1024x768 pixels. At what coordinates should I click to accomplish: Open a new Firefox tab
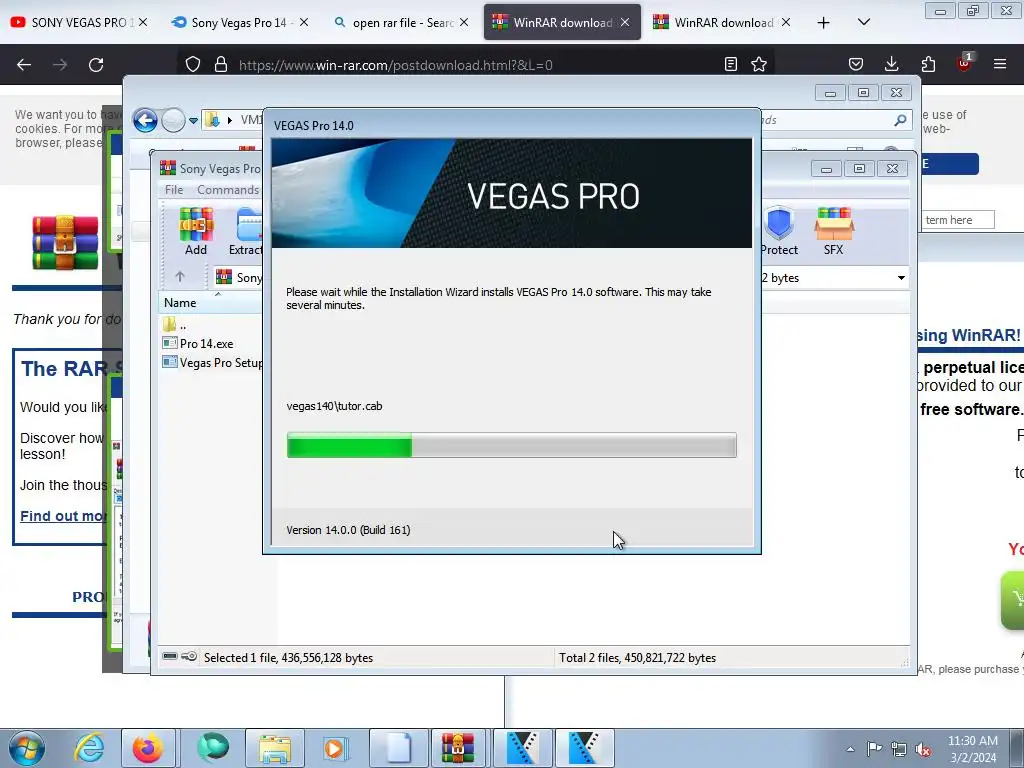[x=824, y=22]
